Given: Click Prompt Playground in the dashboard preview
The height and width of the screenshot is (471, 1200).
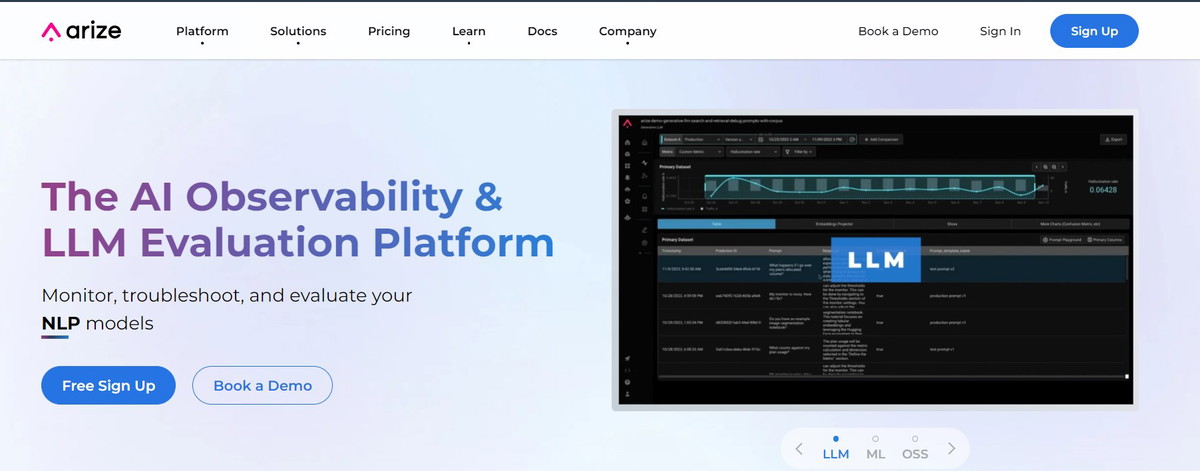Looking at the screenshot, I should point(1062,241).
